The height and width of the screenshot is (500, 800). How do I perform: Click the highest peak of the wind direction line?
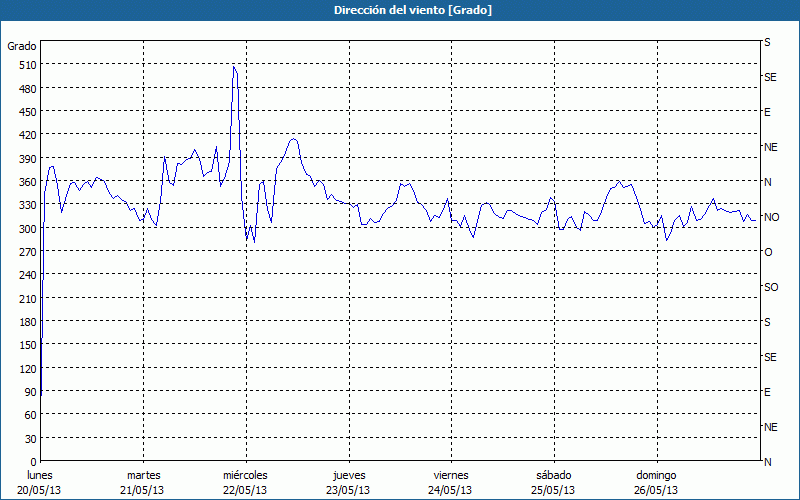coord(233,67)
